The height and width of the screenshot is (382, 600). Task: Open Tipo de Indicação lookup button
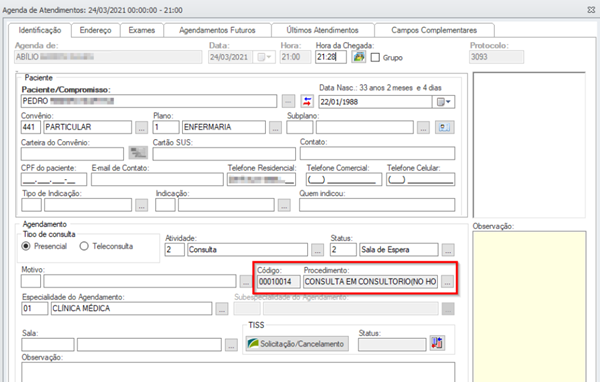point(142,205)
